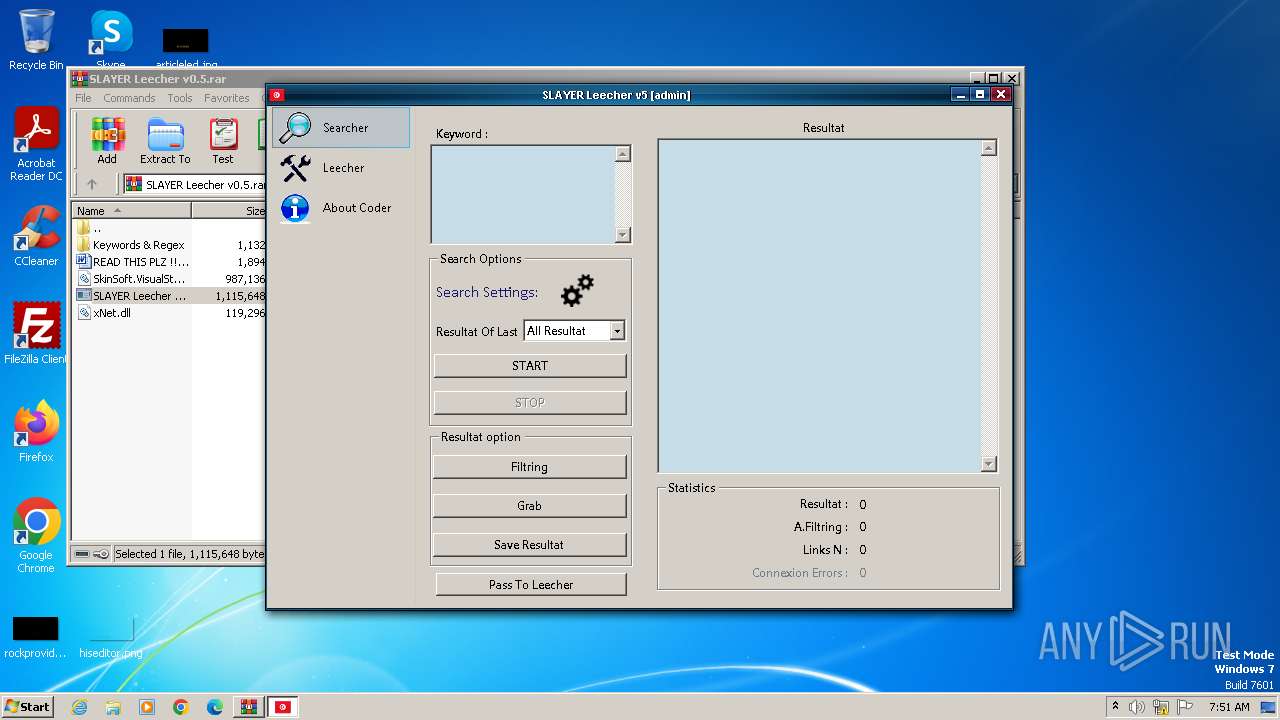Open WinRAR Commands menu
This screenshot has height=720, width=1280.
129,98
